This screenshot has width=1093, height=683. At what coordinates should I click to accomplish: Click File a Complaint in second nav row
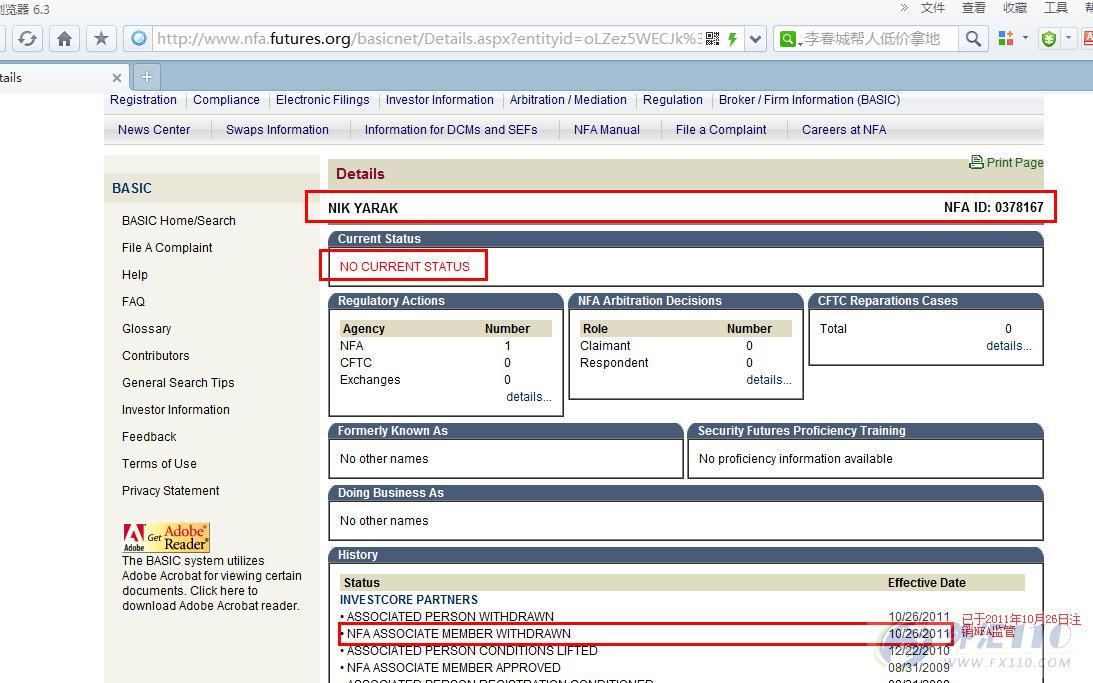pyautogui.click(x=721, y=130)
